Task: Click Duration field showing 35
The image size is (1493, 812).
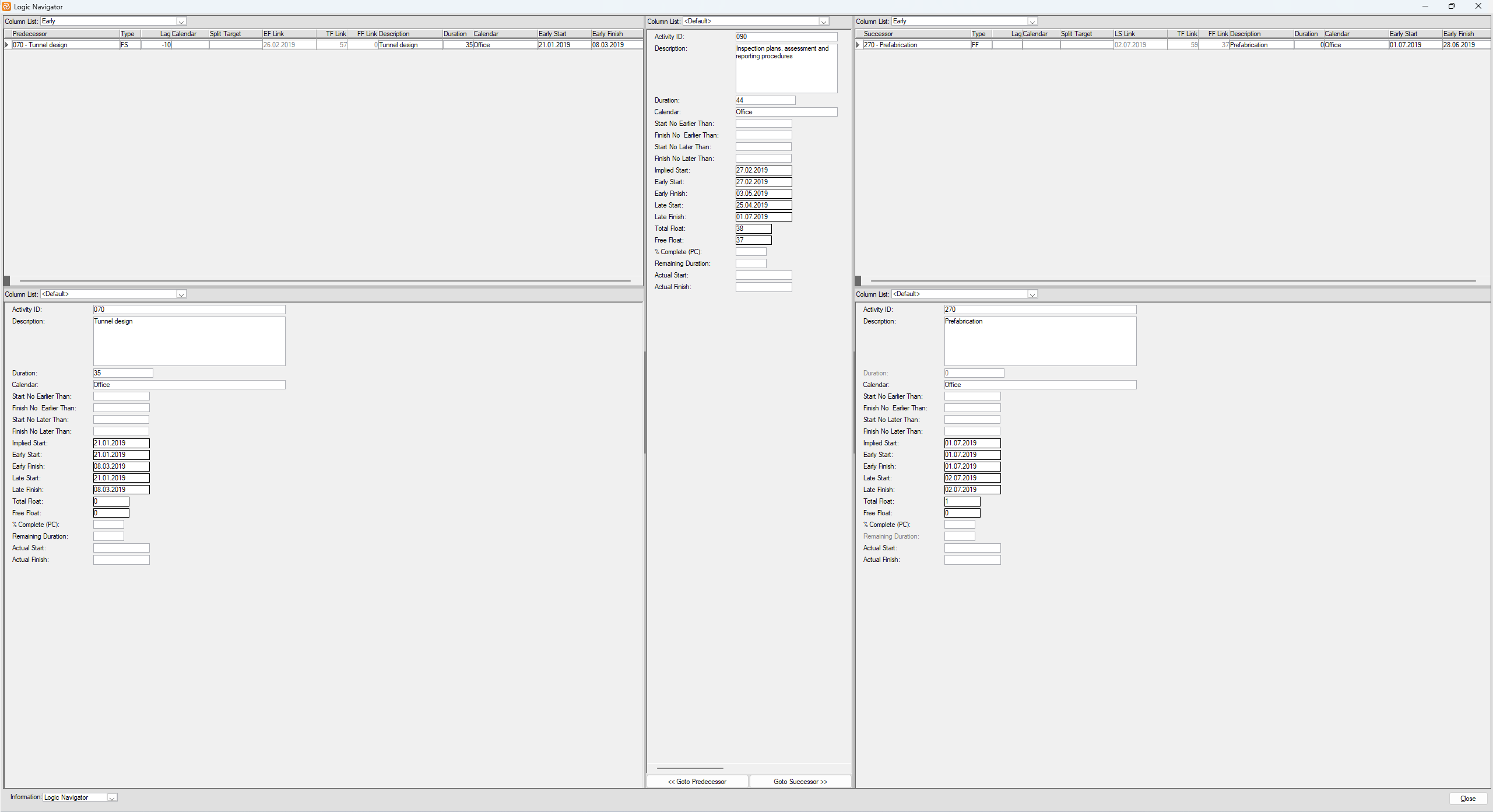Action: [123, 373]
